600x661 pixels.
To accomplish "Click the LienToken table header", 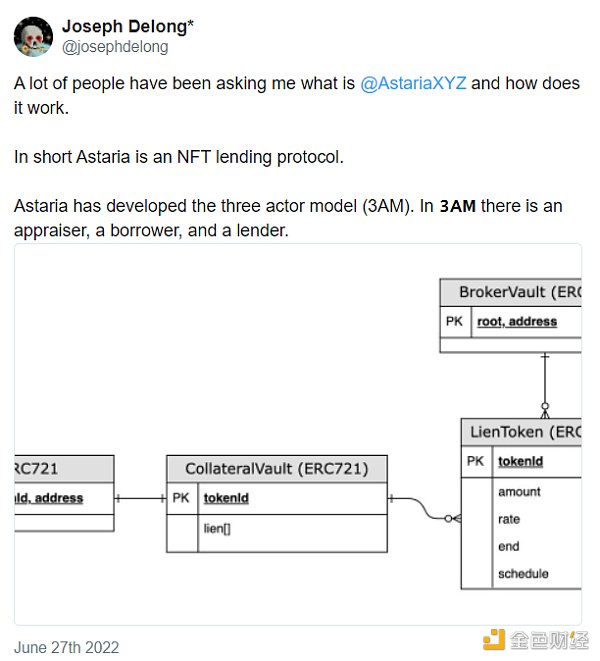I will pos(521,432).
